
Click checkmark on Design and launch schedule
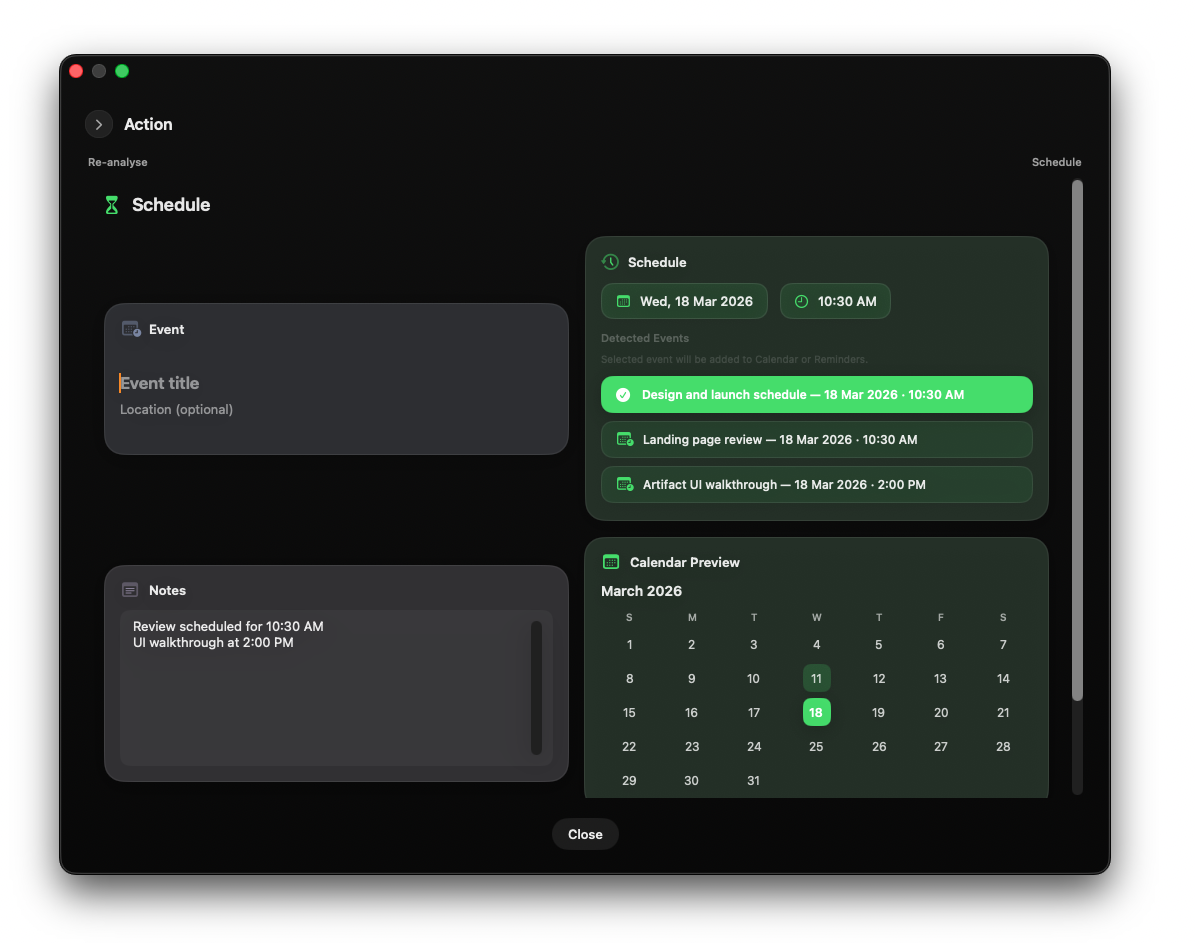pos(623,395)
